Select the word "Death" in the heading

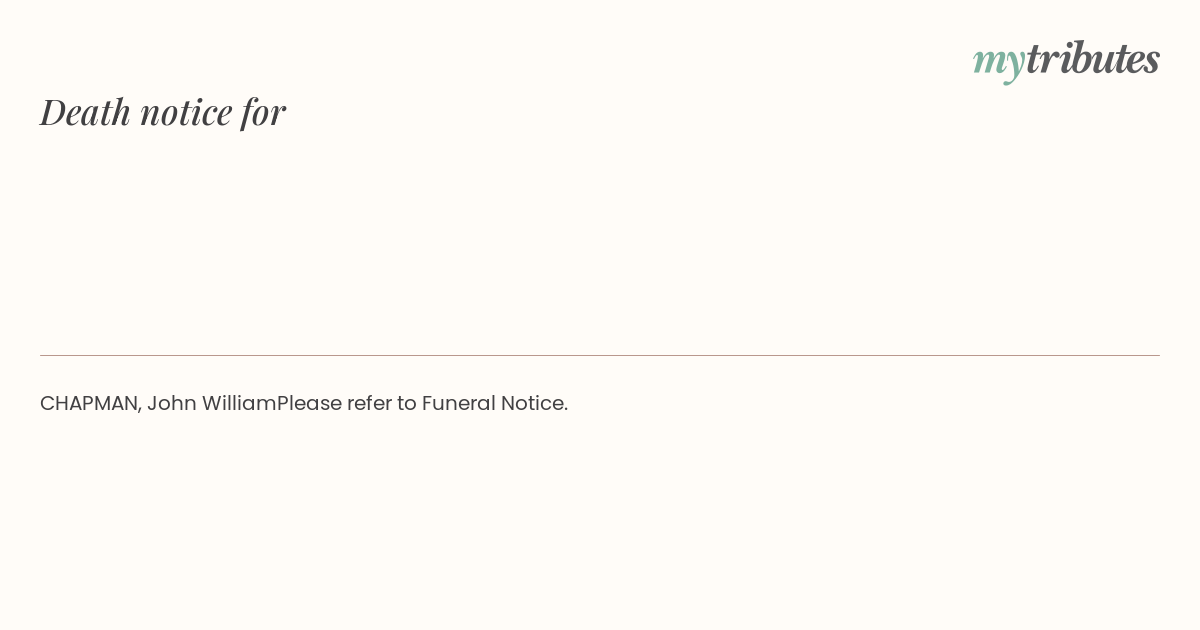tap(85, 111)
